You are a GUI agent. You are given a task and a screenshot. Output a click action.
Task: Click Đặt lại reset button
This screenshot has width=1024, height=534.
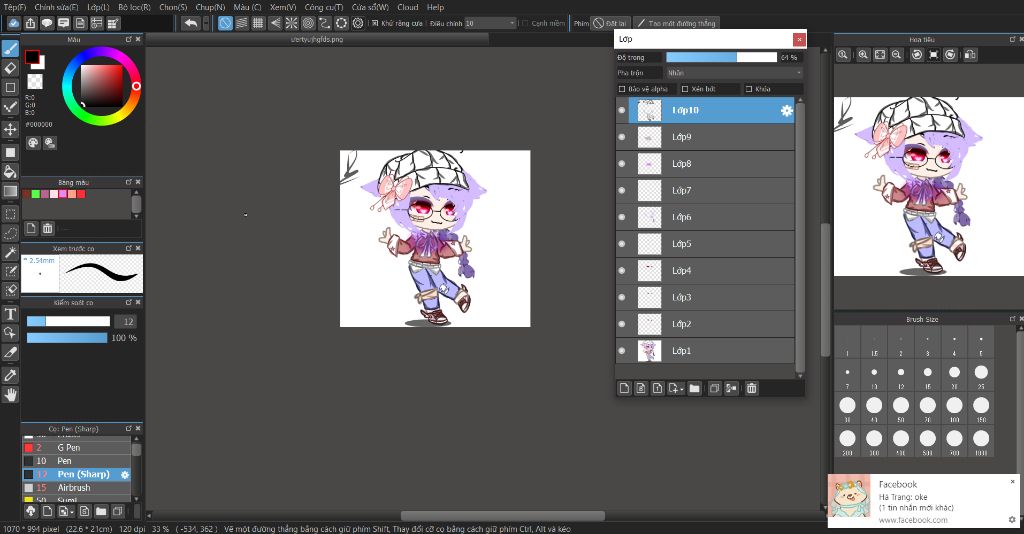click(x=609, y=24)
